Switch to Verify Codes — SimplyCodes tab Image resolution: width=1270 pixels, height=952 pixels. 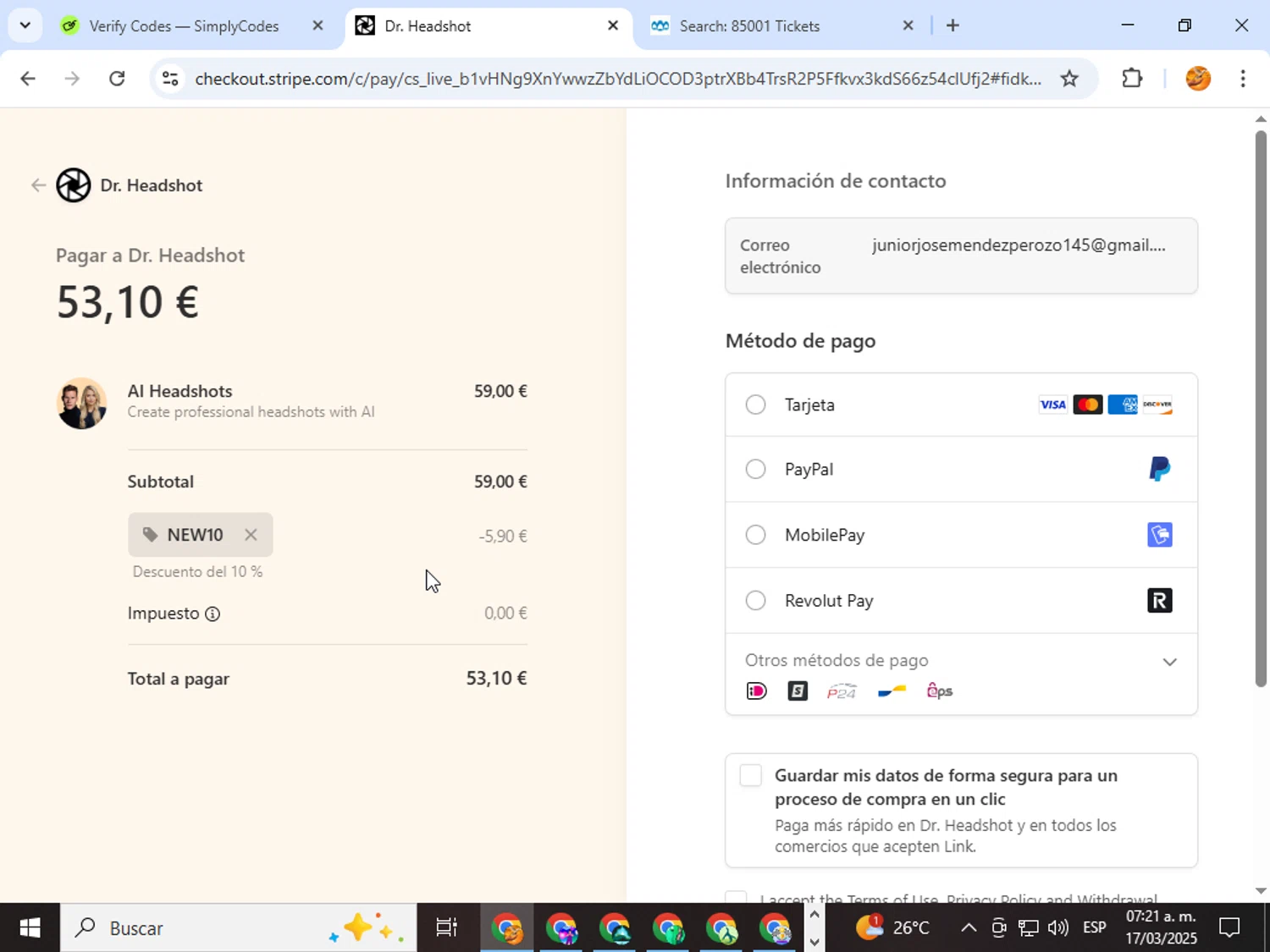(x=184, y=26)
